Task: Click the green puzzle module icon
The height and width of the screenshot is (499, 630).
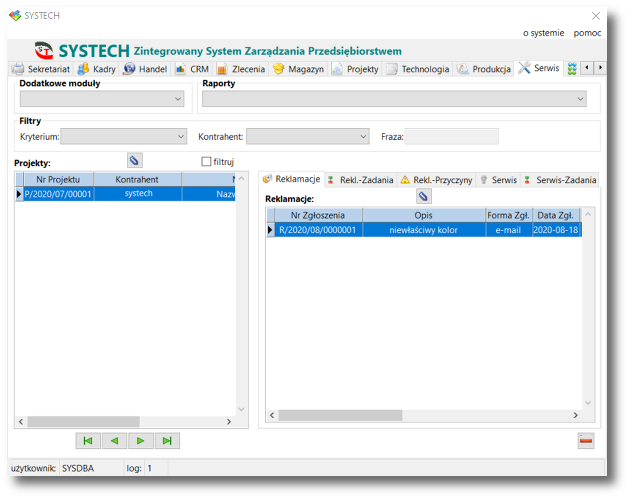Action: pos(572,69)
